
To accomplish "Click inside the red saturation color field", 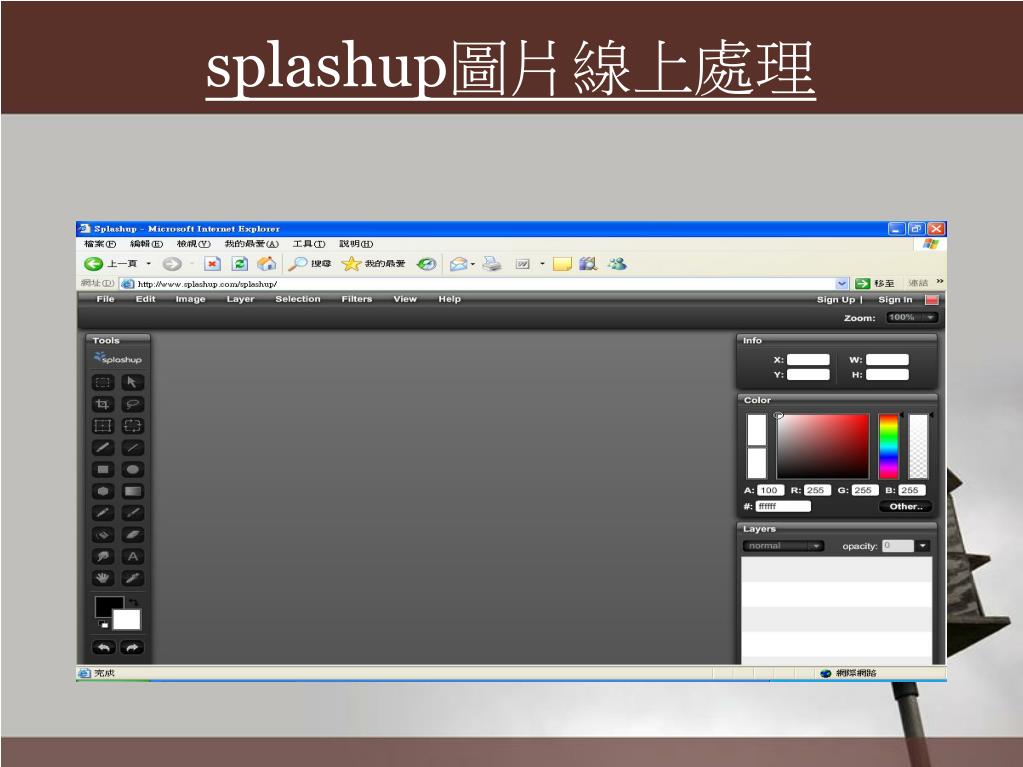I will (x=823, y=447).
